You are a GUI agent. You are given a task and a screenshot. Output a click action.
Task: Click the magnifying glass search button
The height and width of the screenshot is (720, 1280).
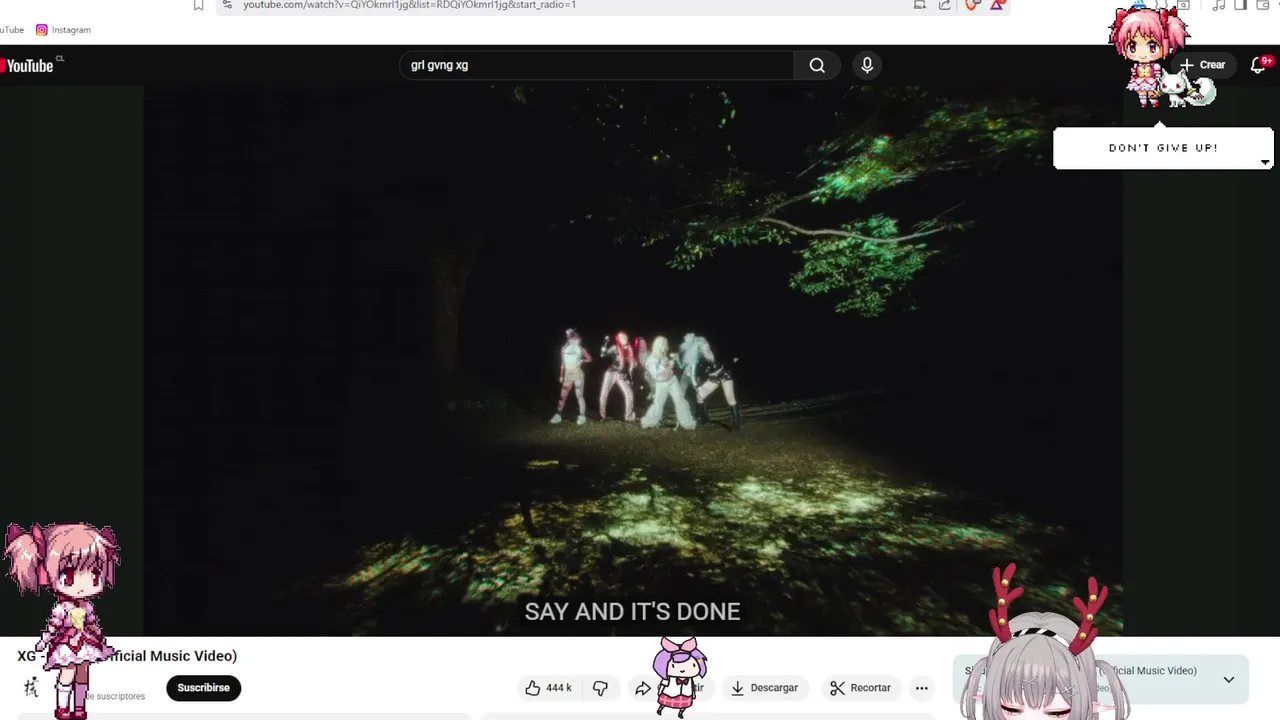[817, 65]
